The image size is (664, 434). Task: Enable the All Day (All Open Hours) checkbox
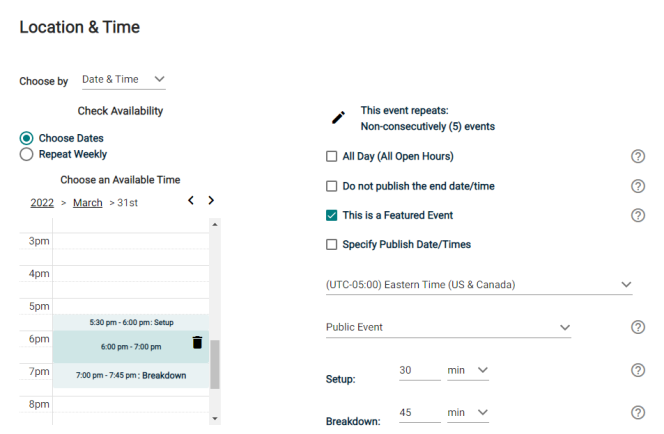(332, 156)
